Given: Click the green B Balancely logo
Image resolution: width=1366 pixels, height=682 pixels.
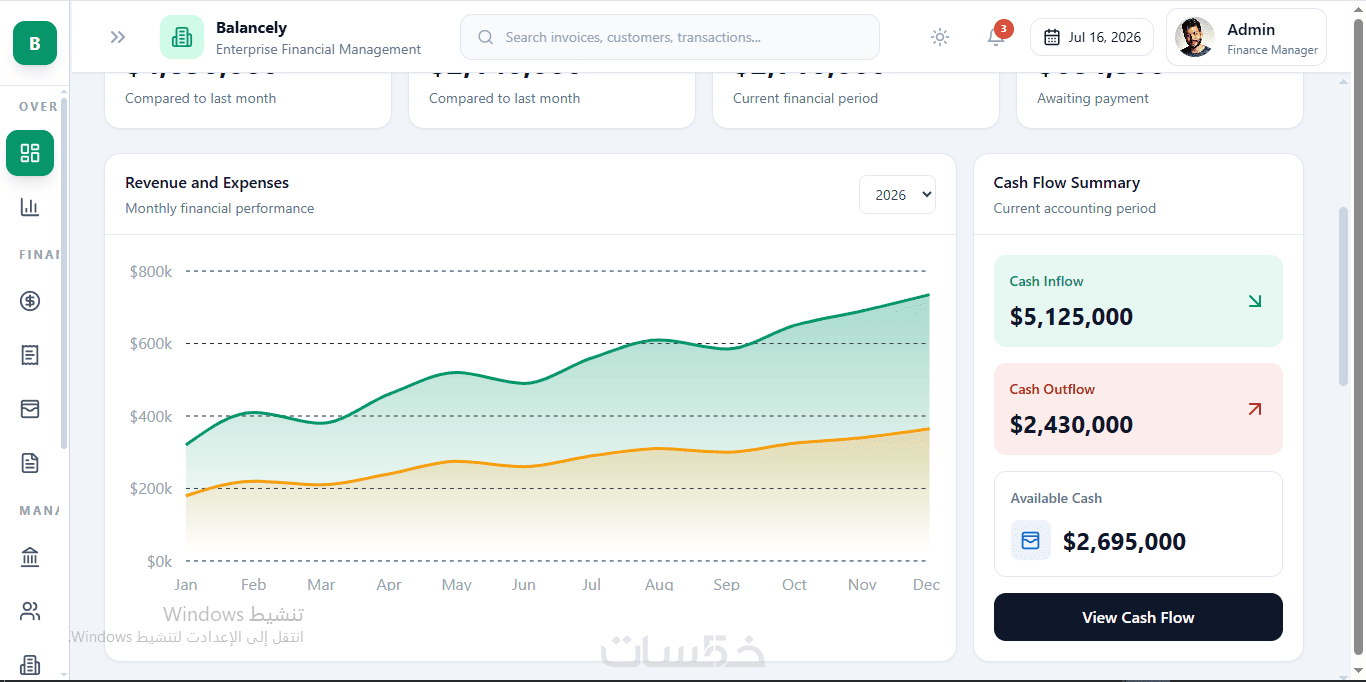Looking at the screenshot, I should click(35, 43).
